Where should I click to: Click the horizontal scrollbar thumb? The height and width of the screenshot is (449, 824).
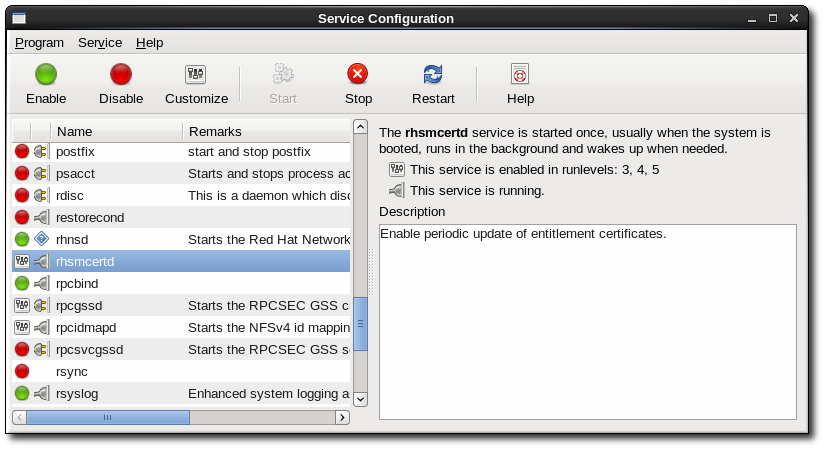pyautogui.click(x=108, y=417)
